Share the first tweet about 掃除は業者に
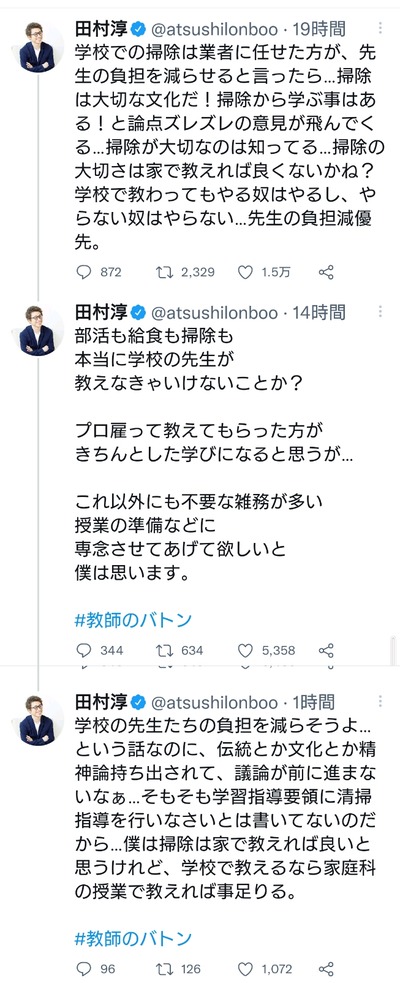The height and width of the screenshot is (983, 400). tap(326, 272)
